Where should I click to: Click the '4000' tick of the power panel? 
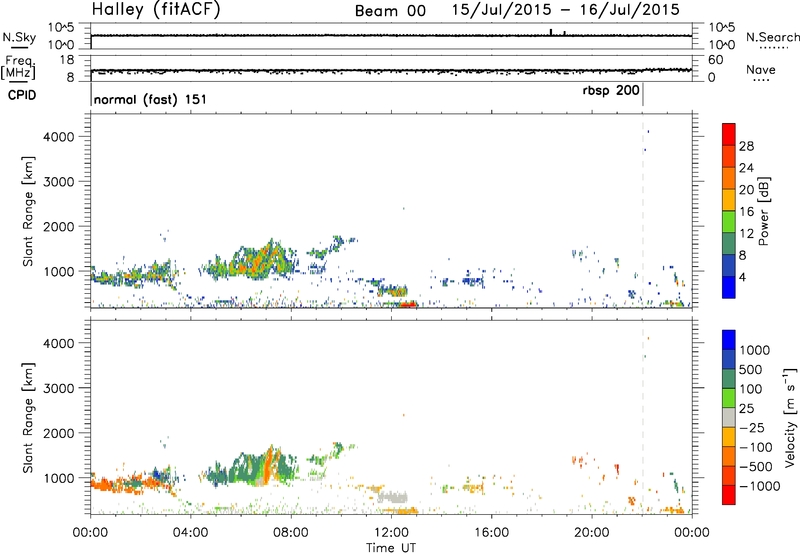pos(58,137)
